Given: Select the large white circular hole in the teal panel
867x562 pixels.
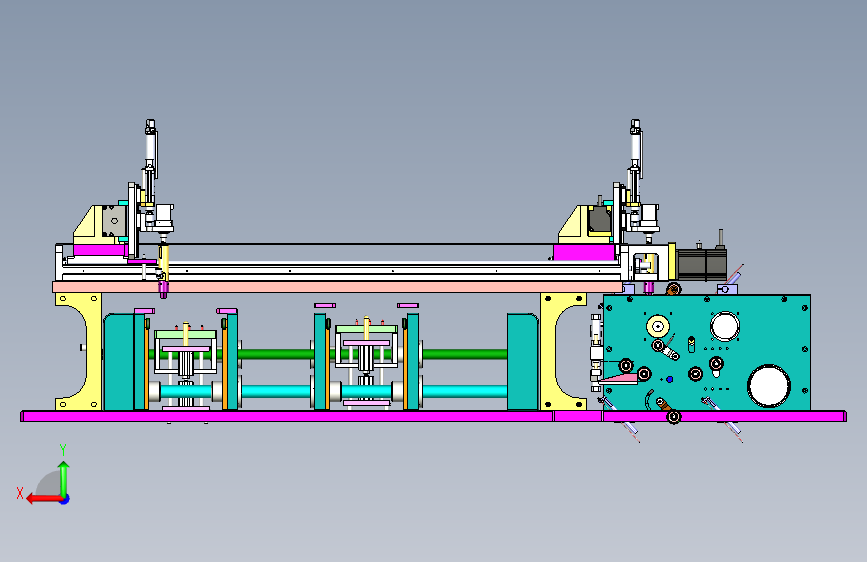Looking at the screenshot, I should (769, 386).
